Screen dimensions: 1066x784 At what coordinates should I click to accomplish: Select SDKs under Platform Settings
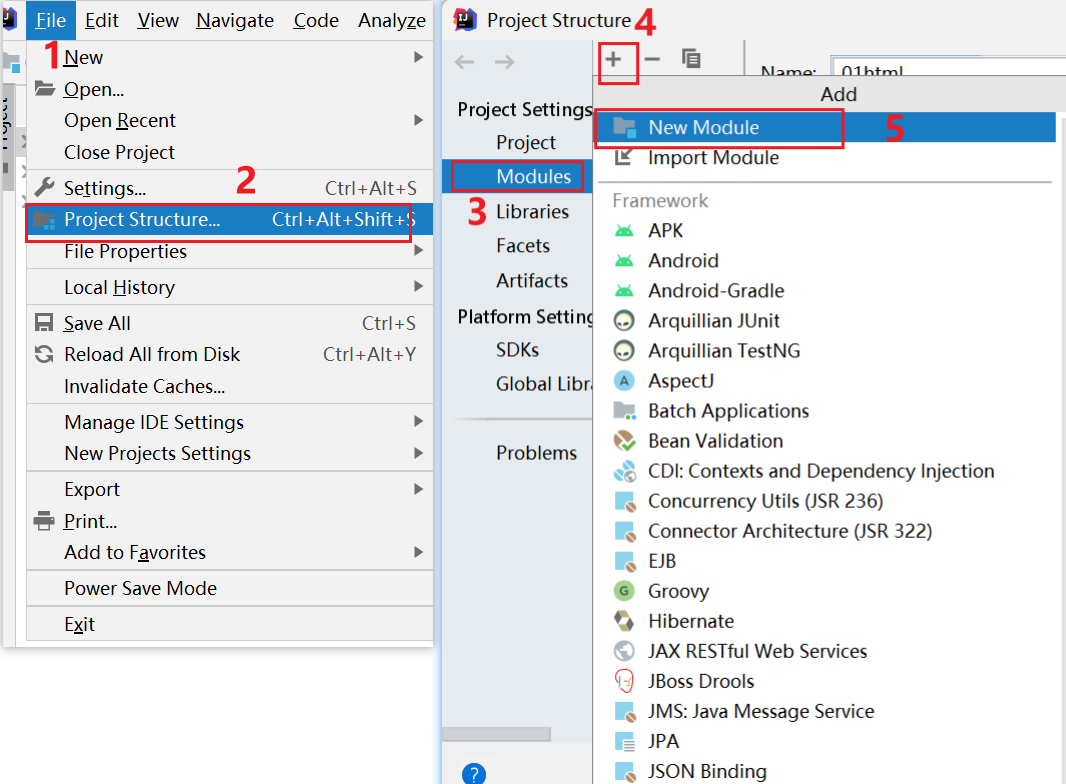[x=517, y=350]
